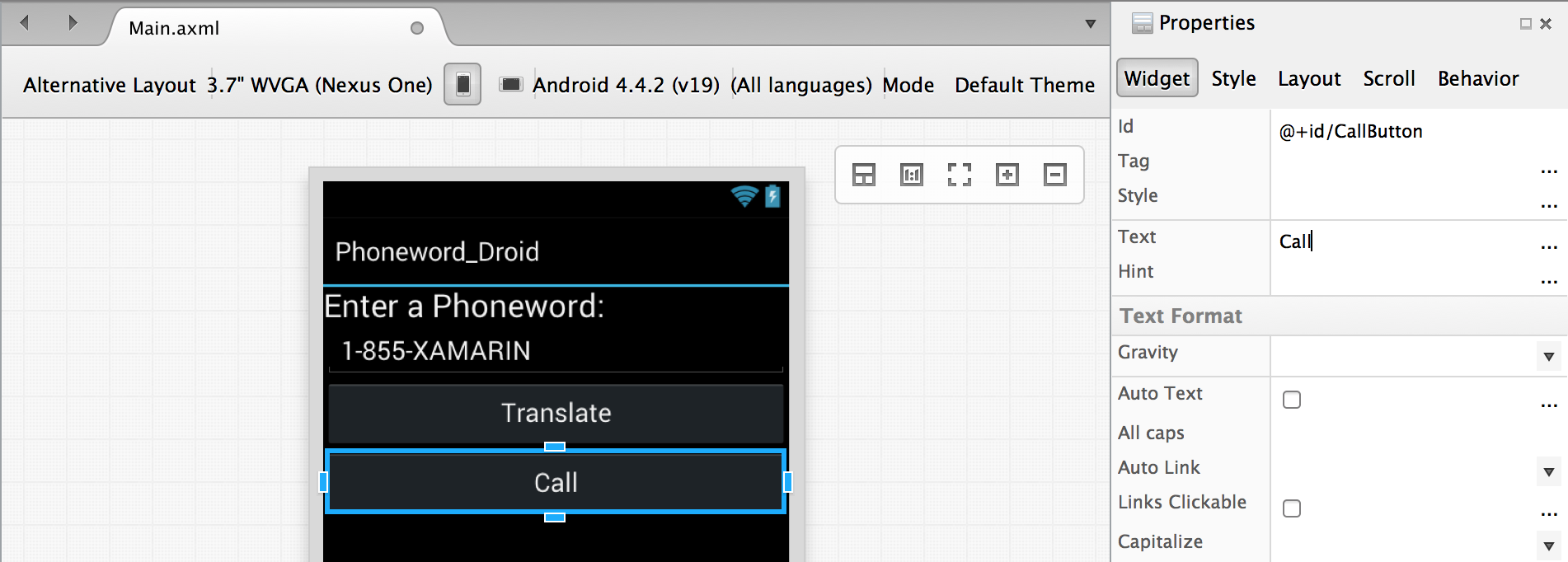Click the zoom in plus icon
This screenshot has width=1568, height=562.
pyautogui.click(x=1007, y=175)
